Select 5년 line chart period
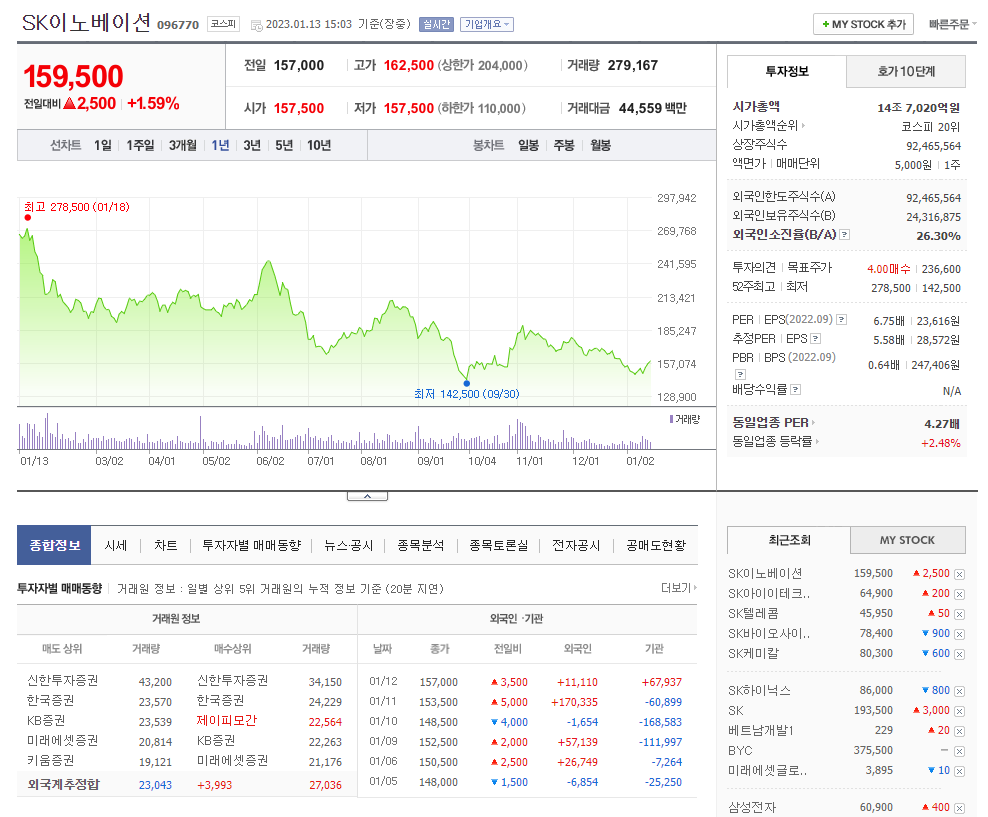 coord(284,146)
